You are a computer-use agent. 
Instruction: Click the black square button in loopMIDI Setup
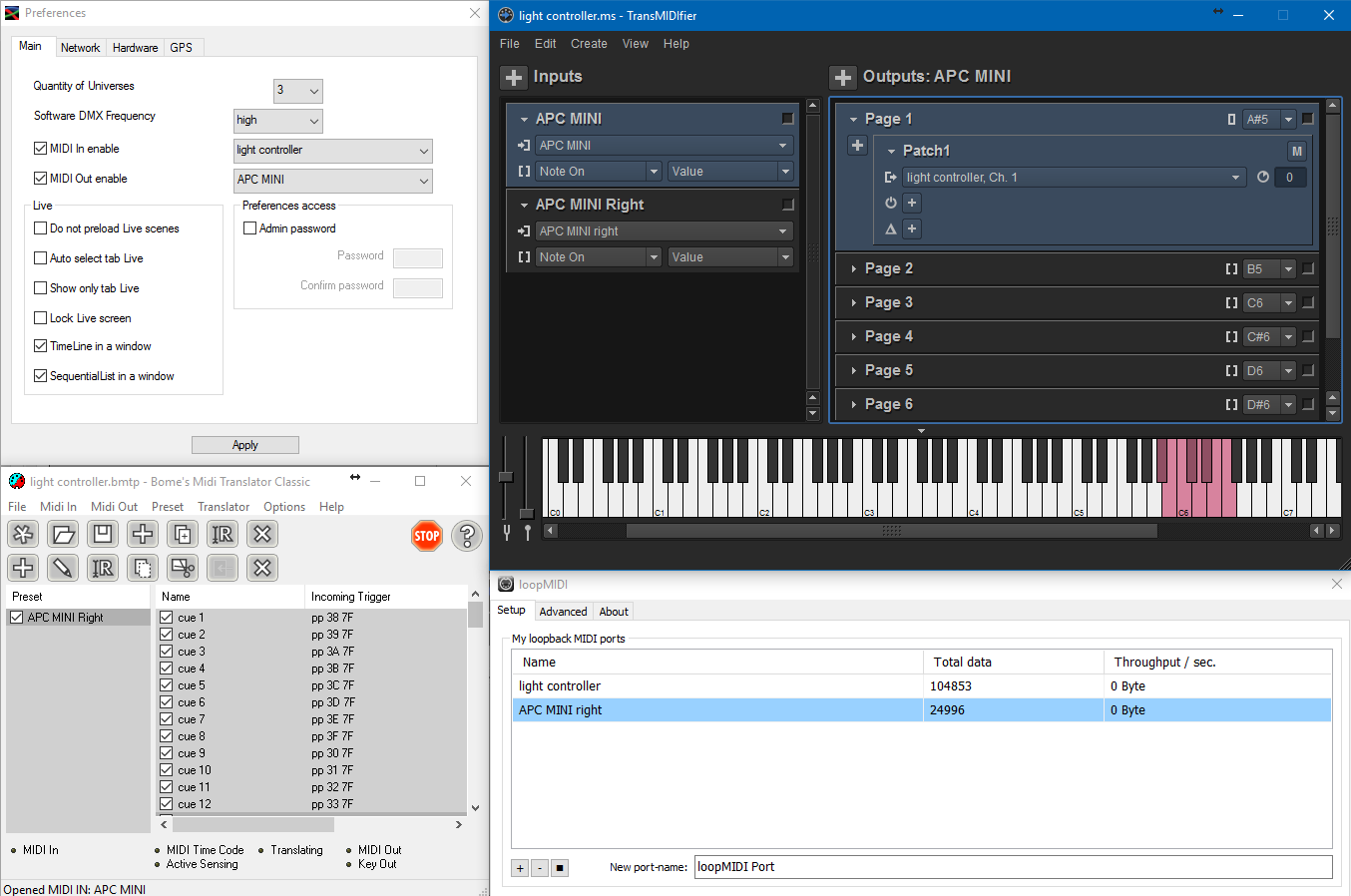[x=560, y=868]
